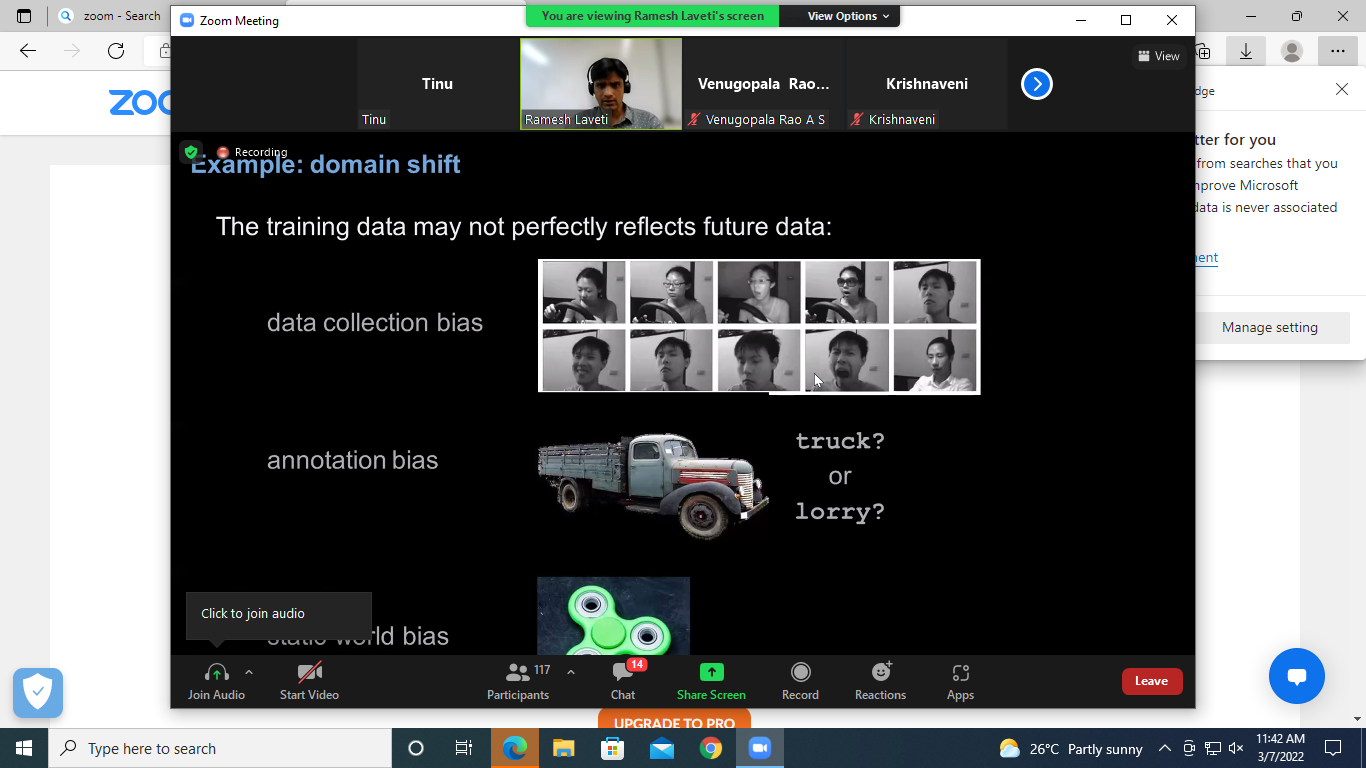1366x768 pixels.
Task: Open the Chat panel with 14 unread
Action: [x=623, y=681]
